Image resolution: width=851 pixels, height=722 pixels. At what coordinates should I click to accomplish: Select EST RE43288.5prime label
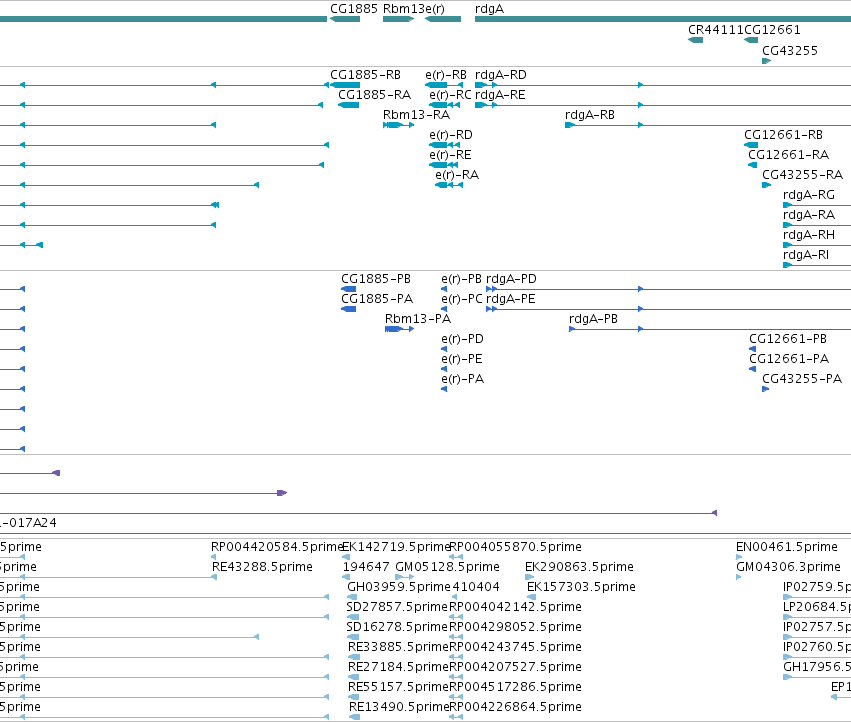262,567
